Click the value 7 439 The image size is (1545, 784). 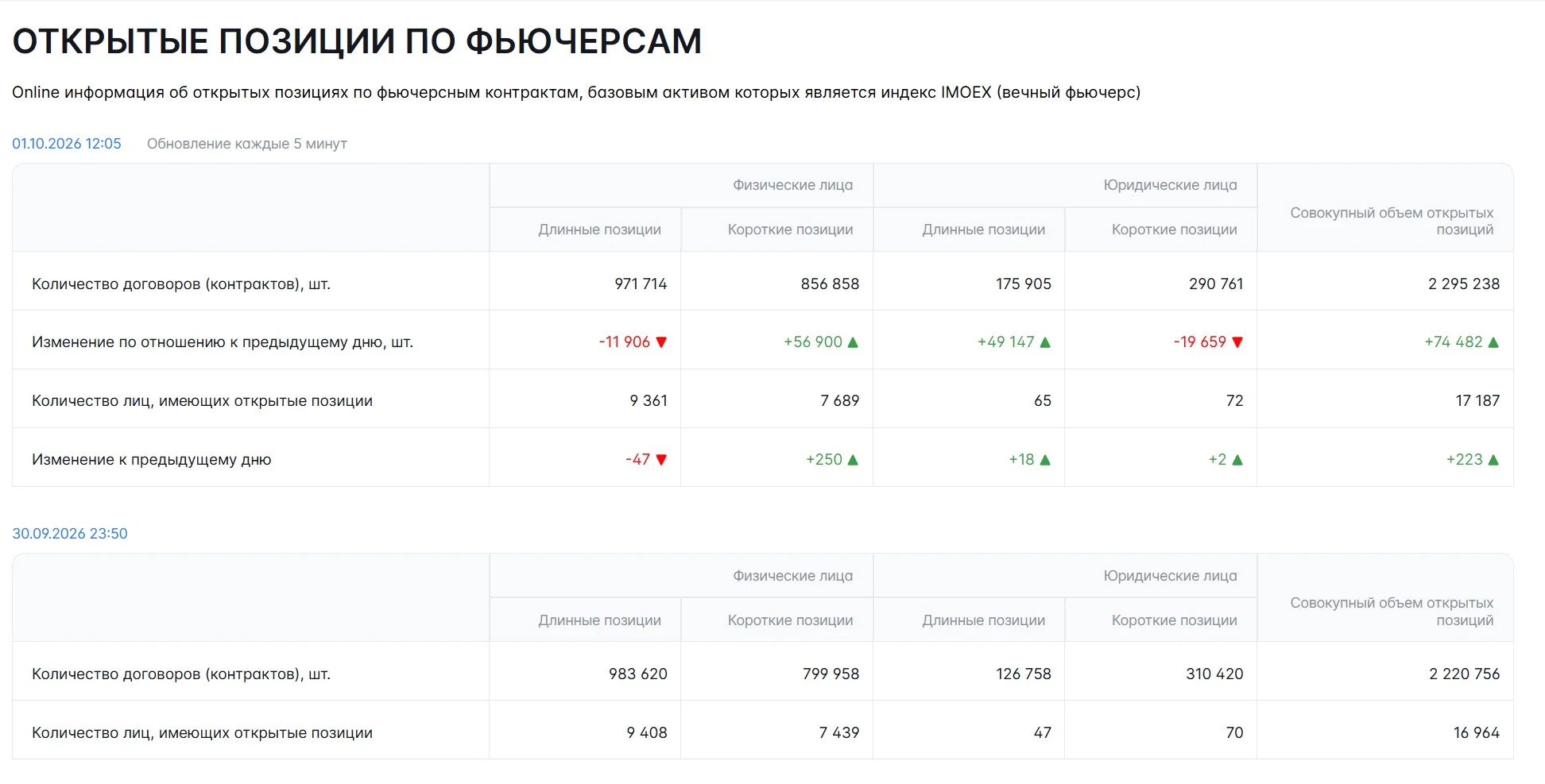click(839, 733)
